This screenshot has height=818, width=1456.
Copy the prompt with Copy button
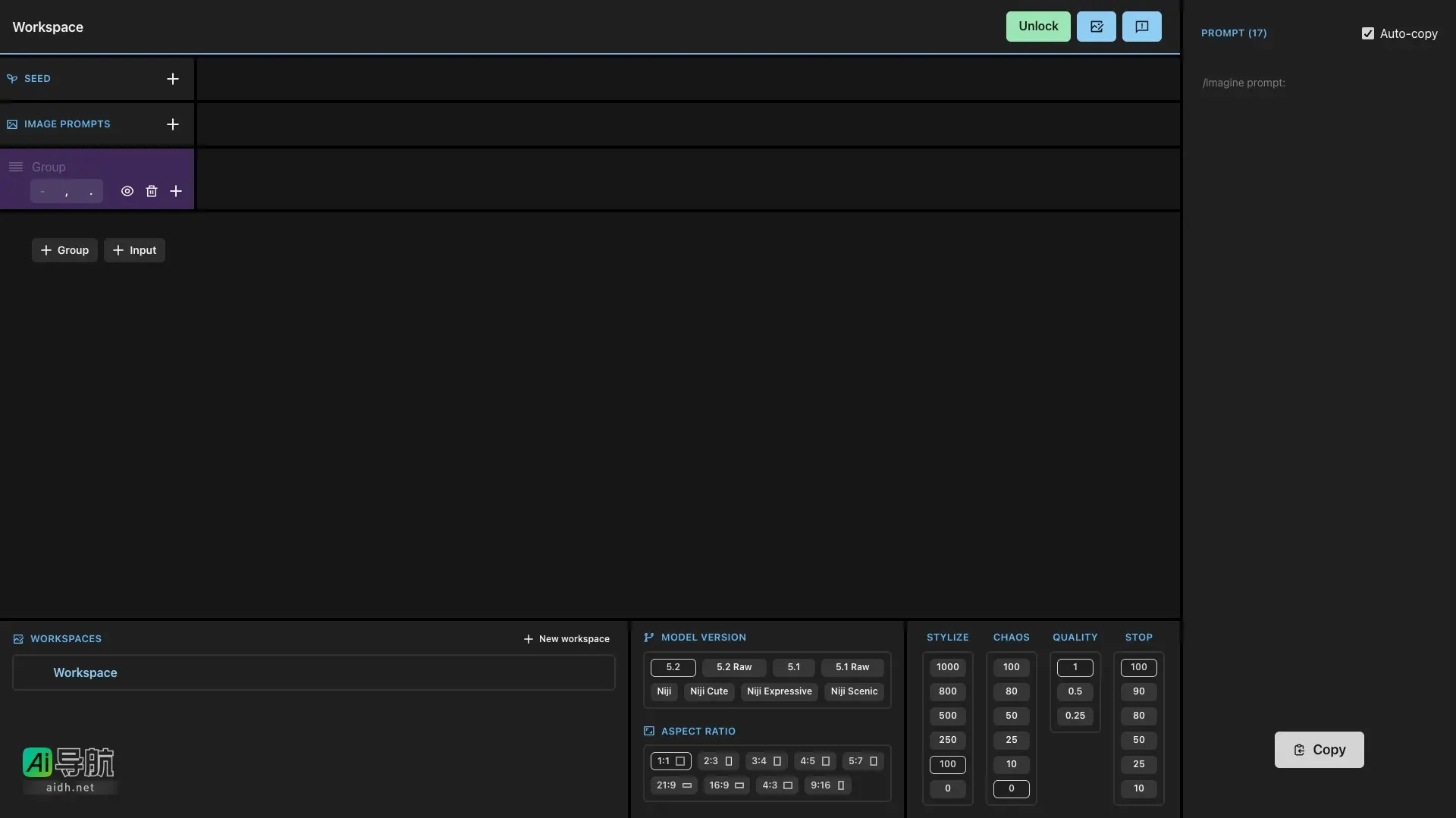tap(1319, 750)
